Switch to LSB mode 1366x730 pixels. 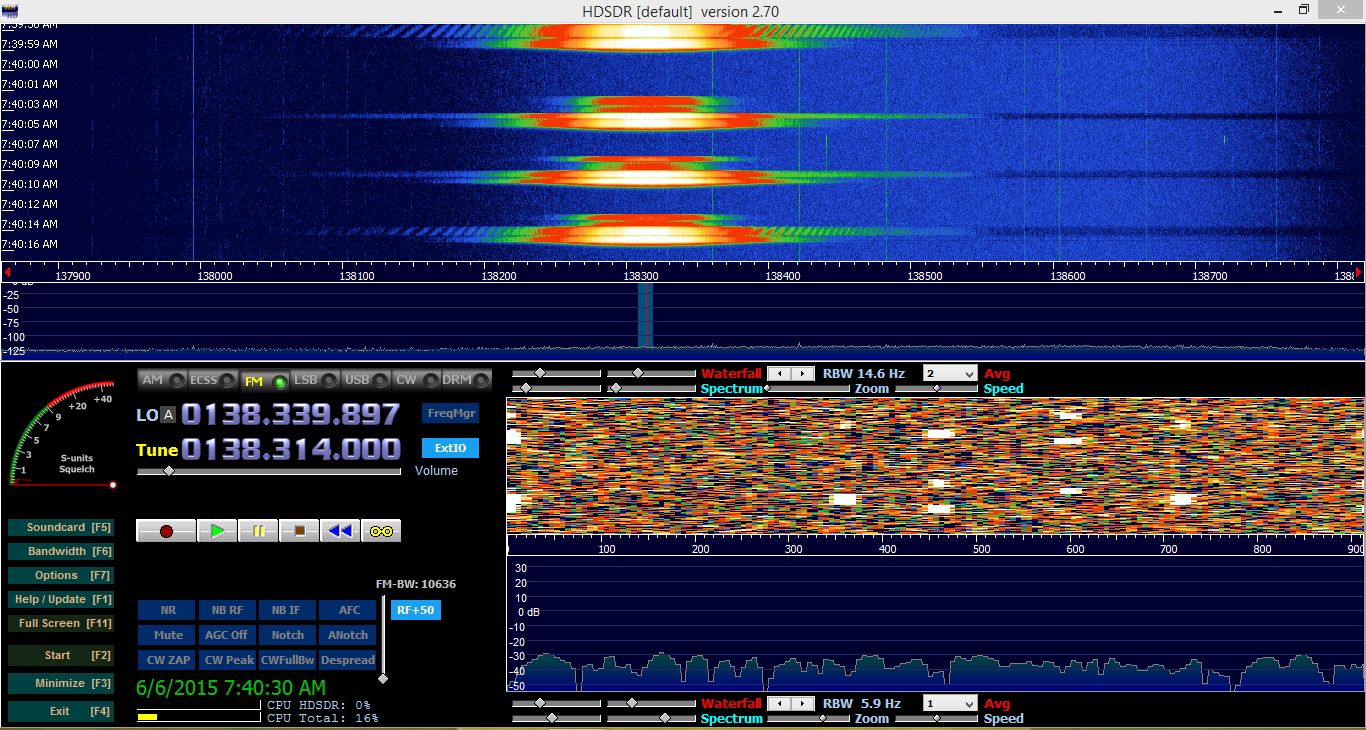315,380
